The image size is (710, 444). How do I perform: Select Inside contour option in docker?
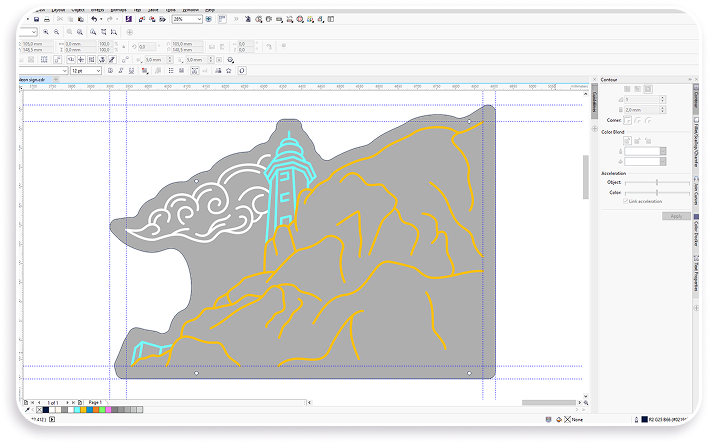tap(638, 89)
